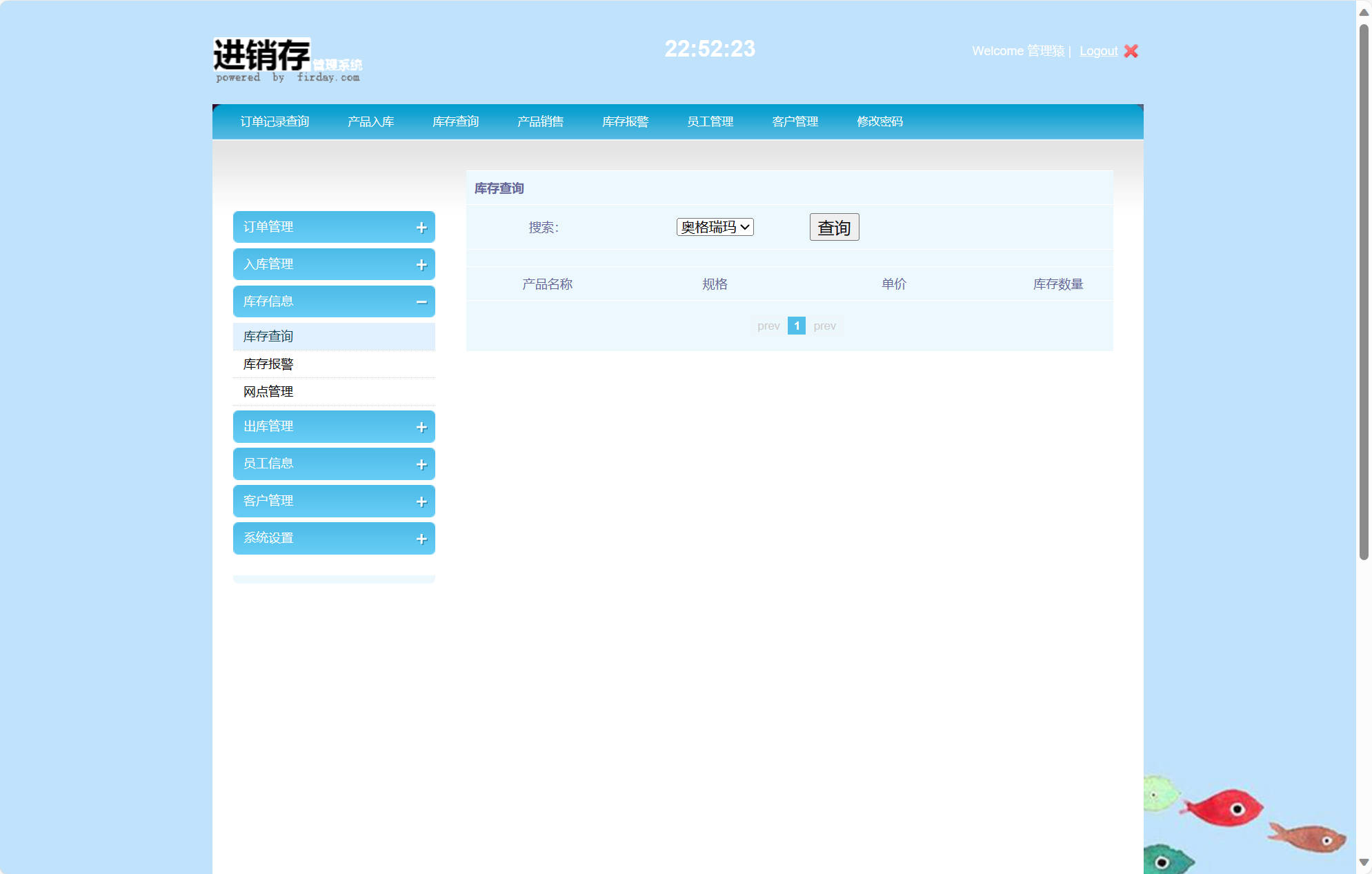1372x874 pixels.
Task: Click the Logout link
Action: pyautogui.click(x=1098, y=50)
